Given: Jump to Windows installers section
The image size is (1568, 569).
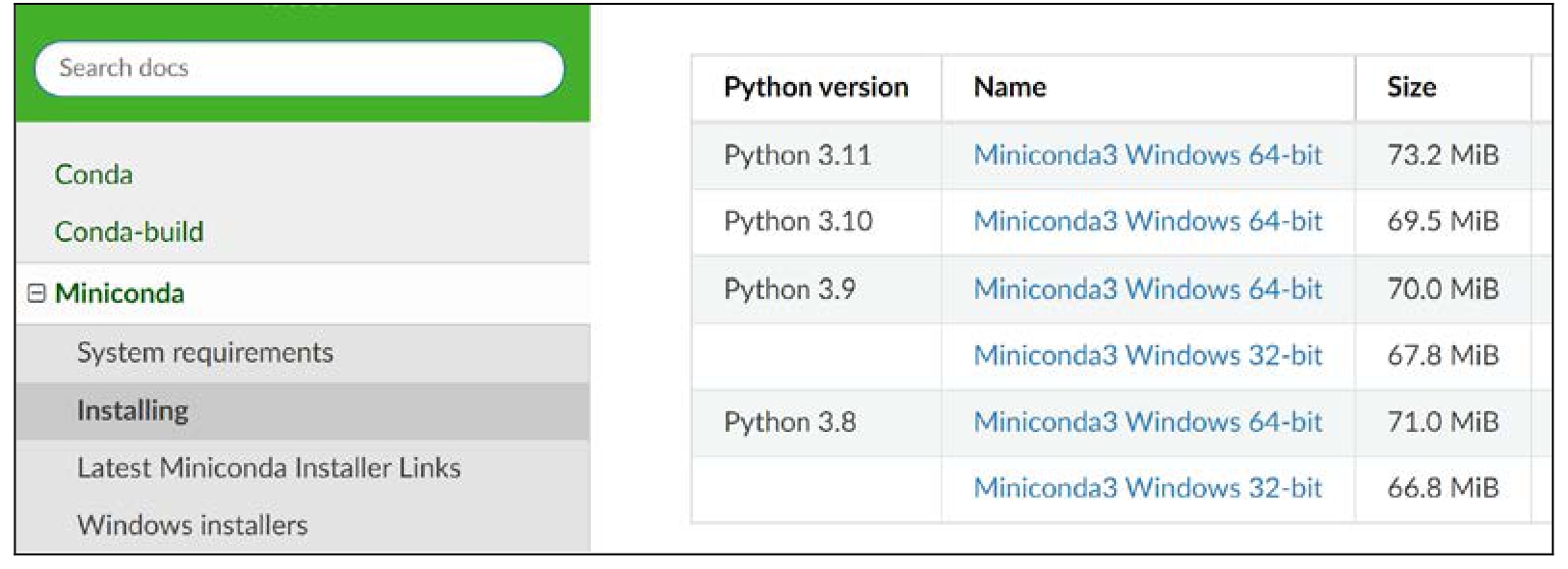Looking at the screenshot, I should pos(193,525).
